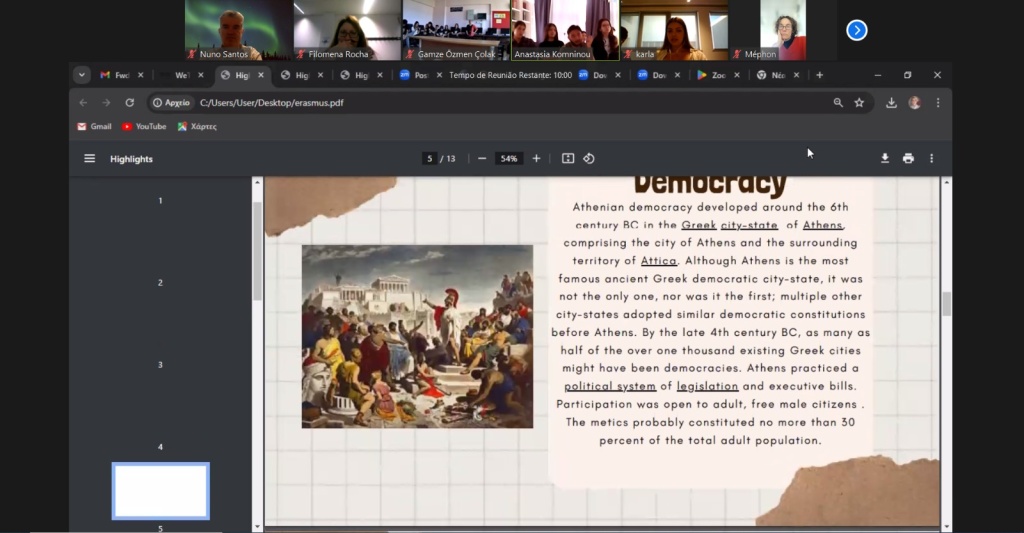Click the PDF vertical scrollbar thumb
The image size is (1024, 533).
coord(946,304)
